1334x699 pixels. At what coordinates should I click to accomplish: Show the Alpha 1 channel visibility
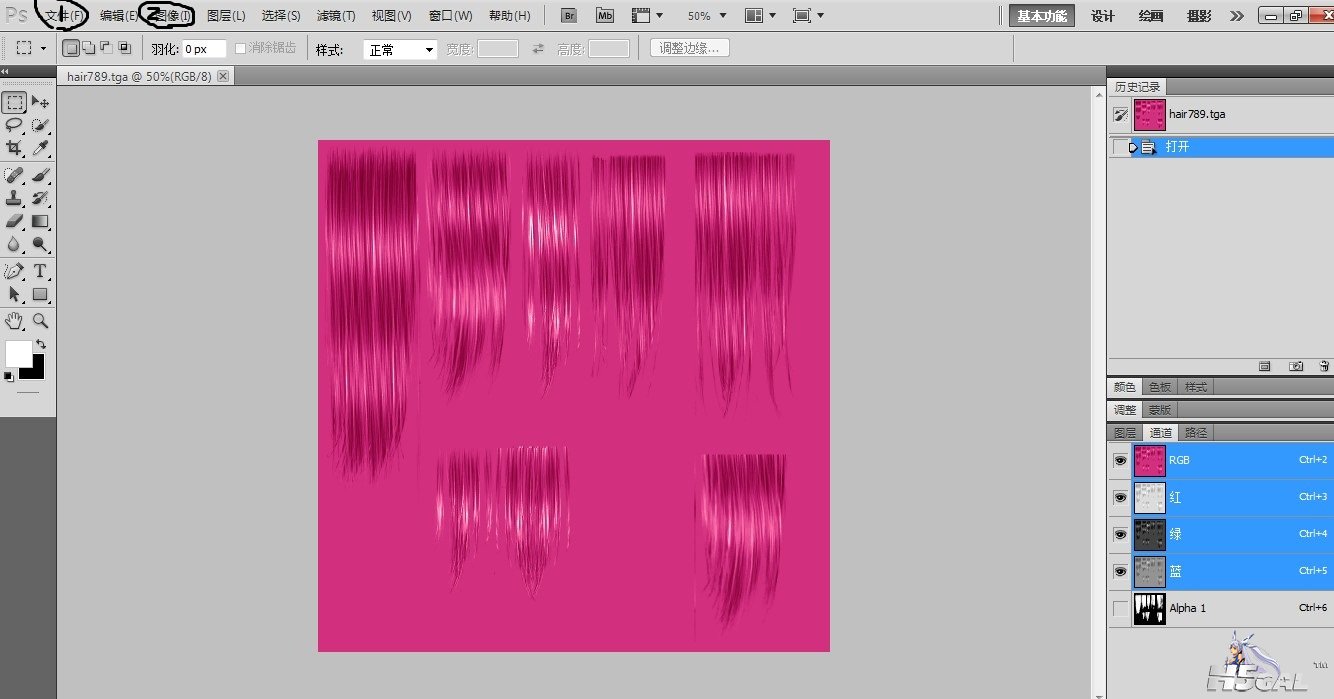pos(1120,608)
